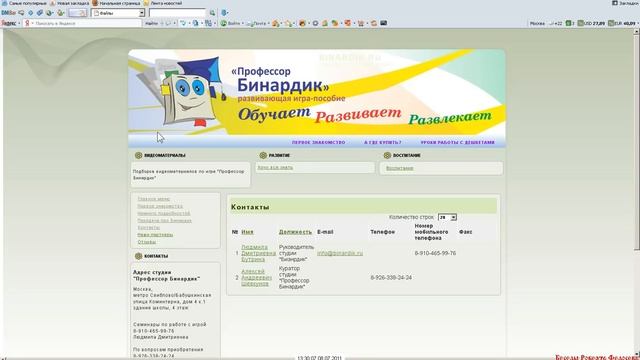Open the 'Лента новостей' bookmark
Image resolution: width=640 pixels, height=360 pixels.
tap(163, 3)
